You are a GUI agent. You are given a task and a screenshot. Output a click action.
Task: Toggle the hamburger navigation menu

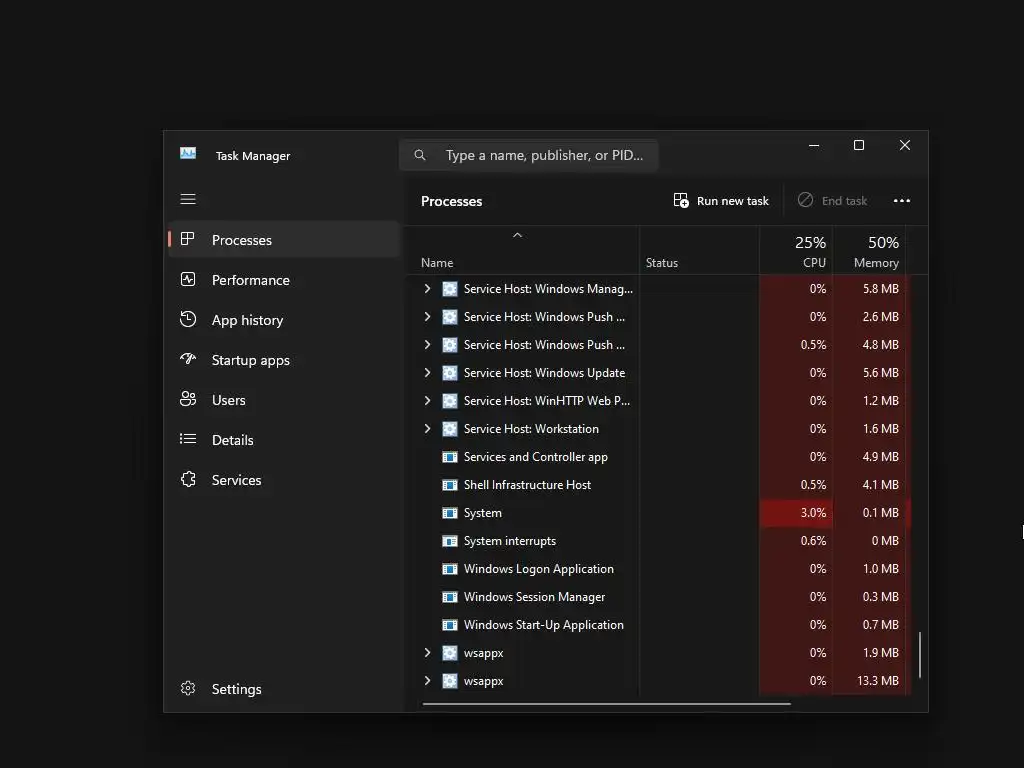point(188,199)
